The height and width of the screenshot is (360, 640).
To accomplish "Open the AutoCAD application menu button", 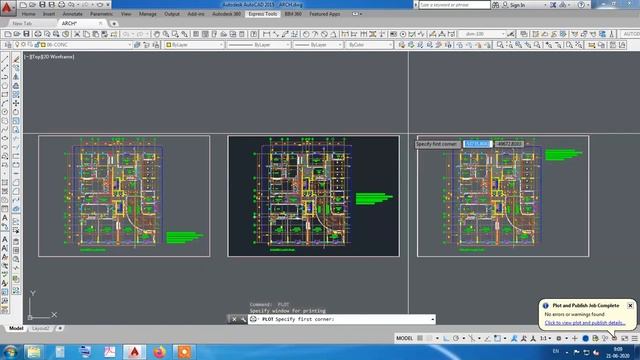I will point(7,8).
